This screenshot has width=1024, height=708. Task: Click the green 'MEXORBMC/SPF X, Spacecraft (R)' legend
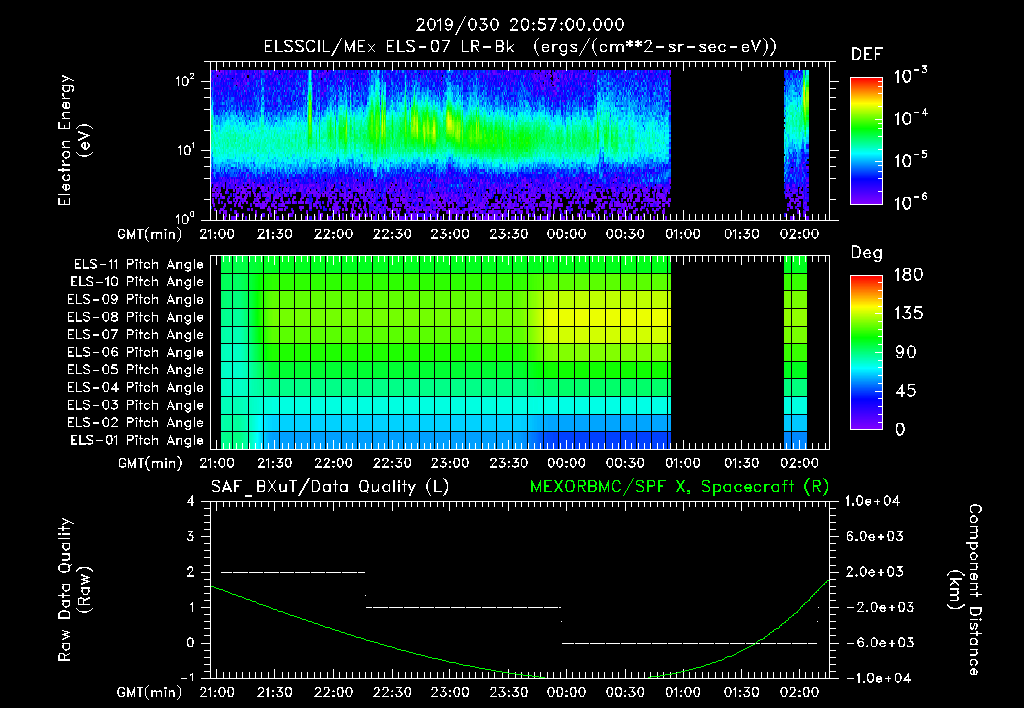[x=679, y=487]
